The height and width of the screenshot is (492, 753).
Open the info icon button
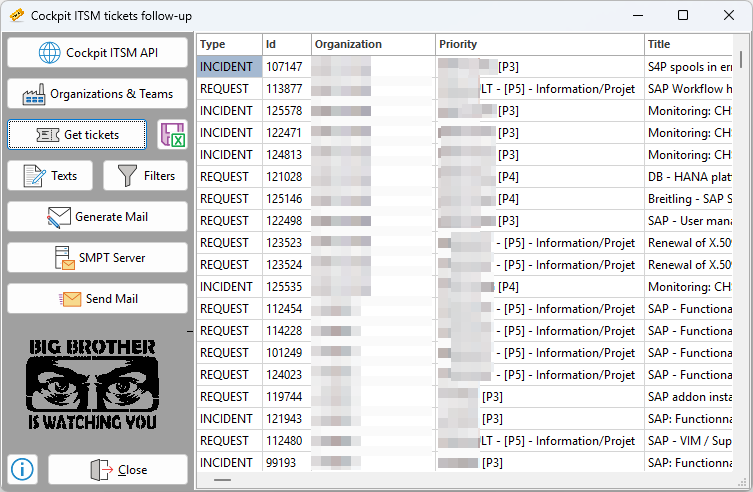click(x=23, y=469)
